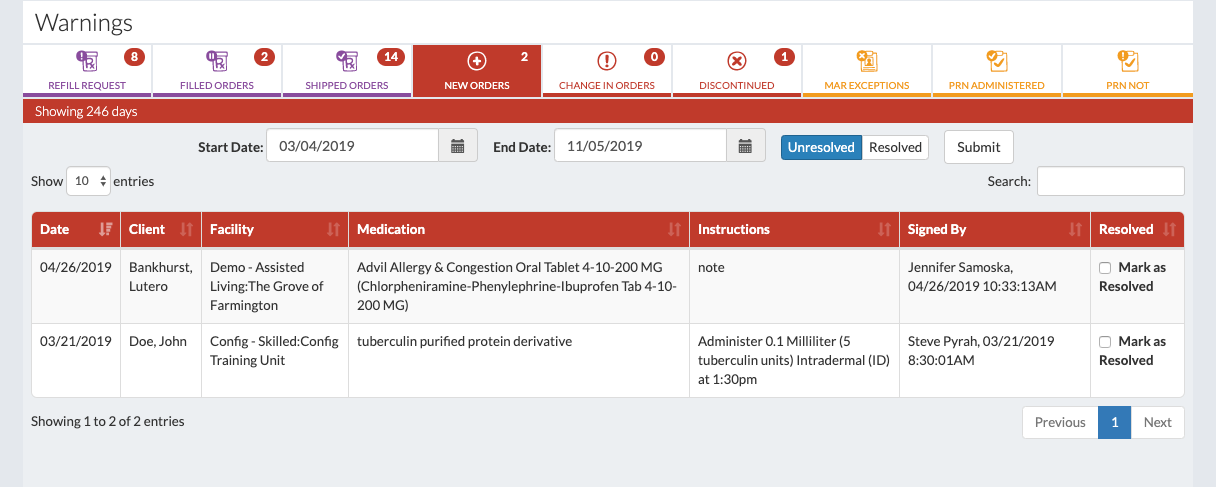Mark John Doe tuberculin order as resolved
Image resolution: width=1216 pixels, height=487 pixels.
coord(1105,342)
